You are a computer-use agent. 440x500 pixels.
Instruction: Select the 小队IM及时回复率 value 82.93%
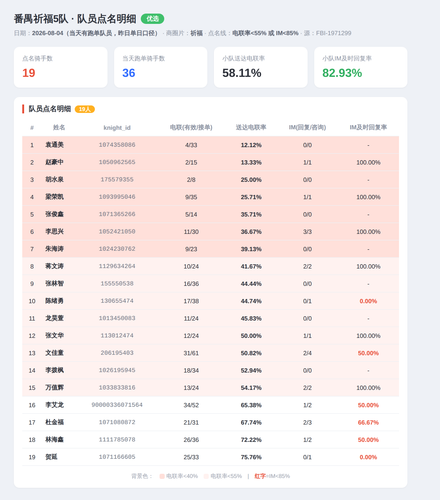point(342,73)
